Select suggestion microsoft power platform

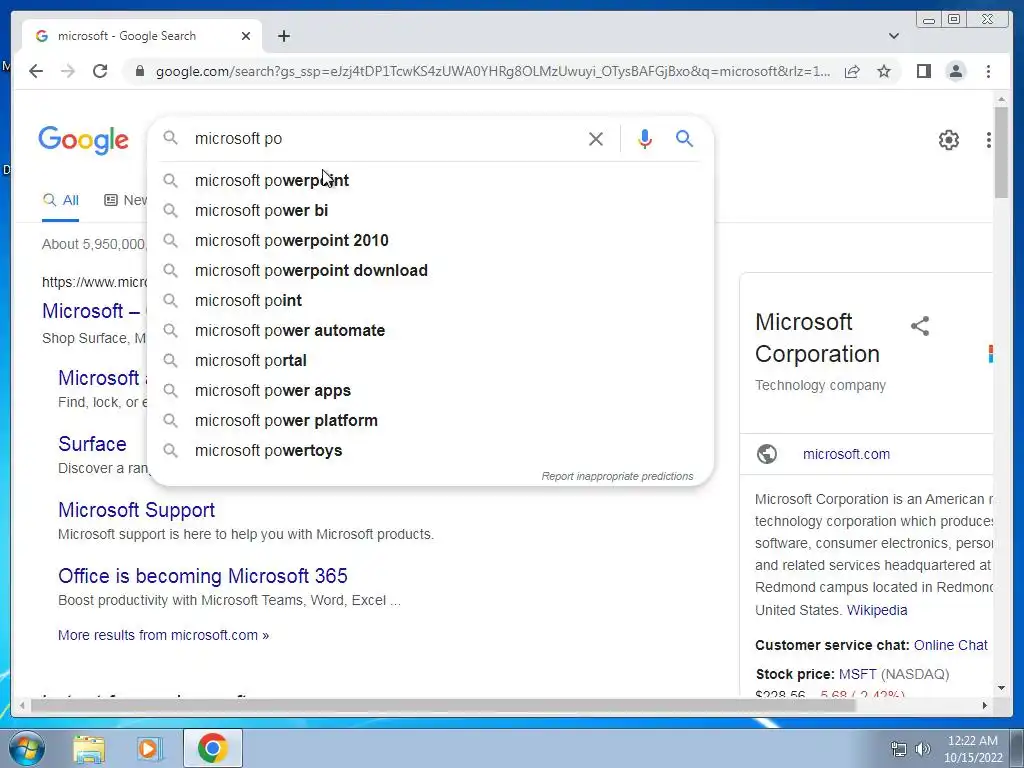(x=431, y=421)
